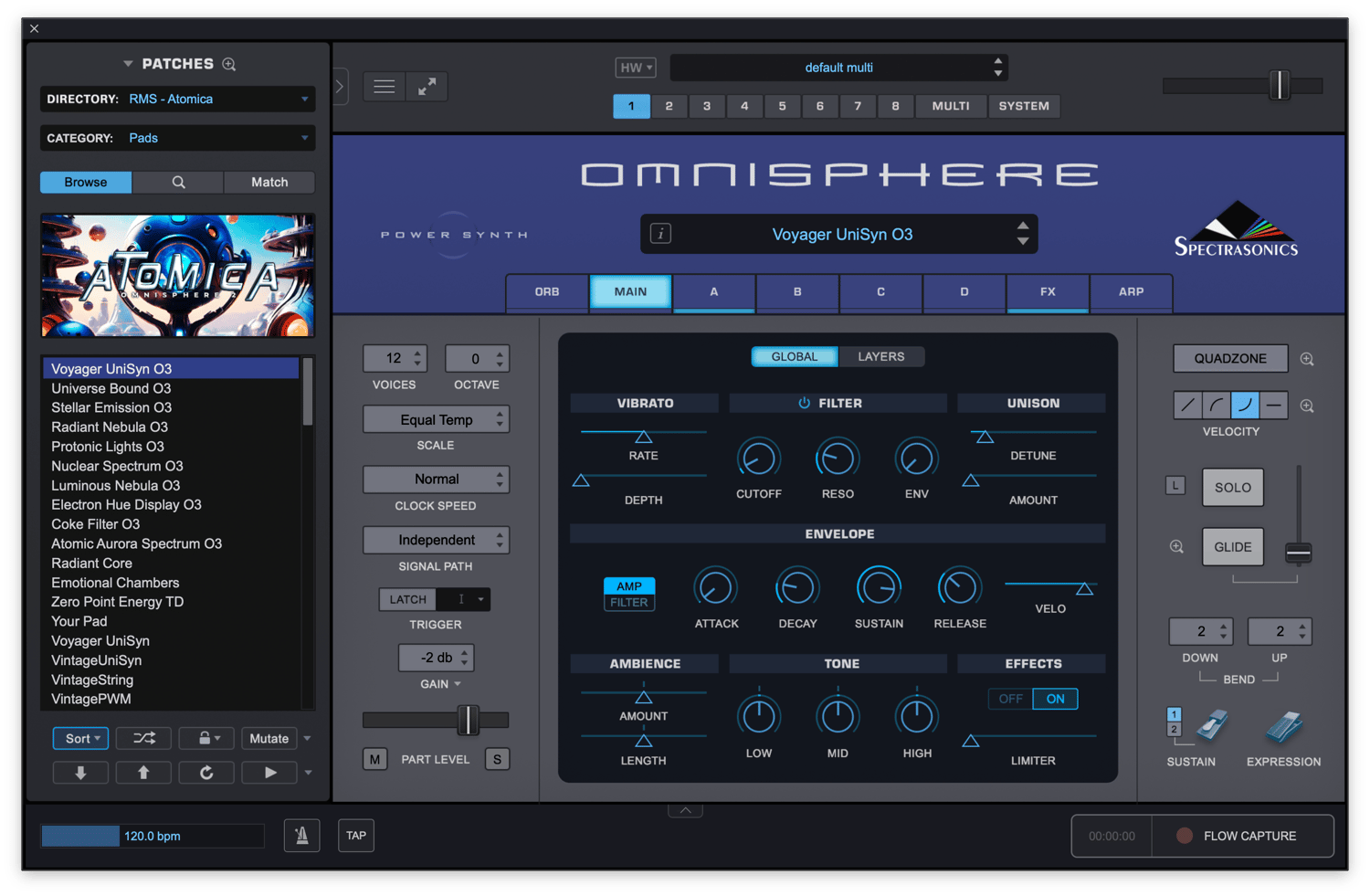Toggle the Filter power icon
Screen dimensions: 1370x896
(x=804, y=403)
